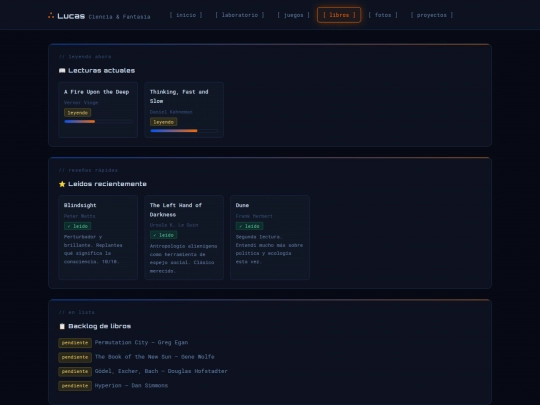Click the author name Ursula K. Le Guin

174,225
